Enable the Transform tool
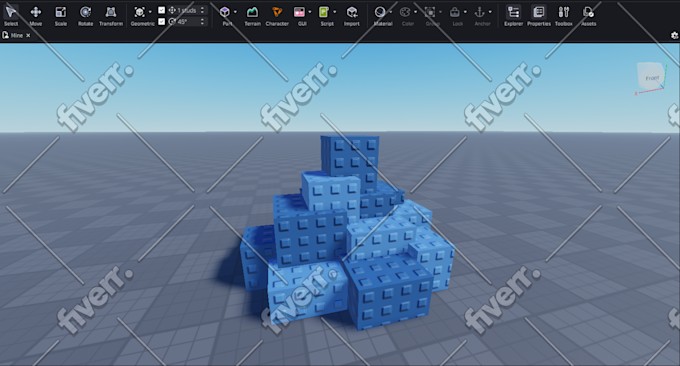 pos(111,16)
